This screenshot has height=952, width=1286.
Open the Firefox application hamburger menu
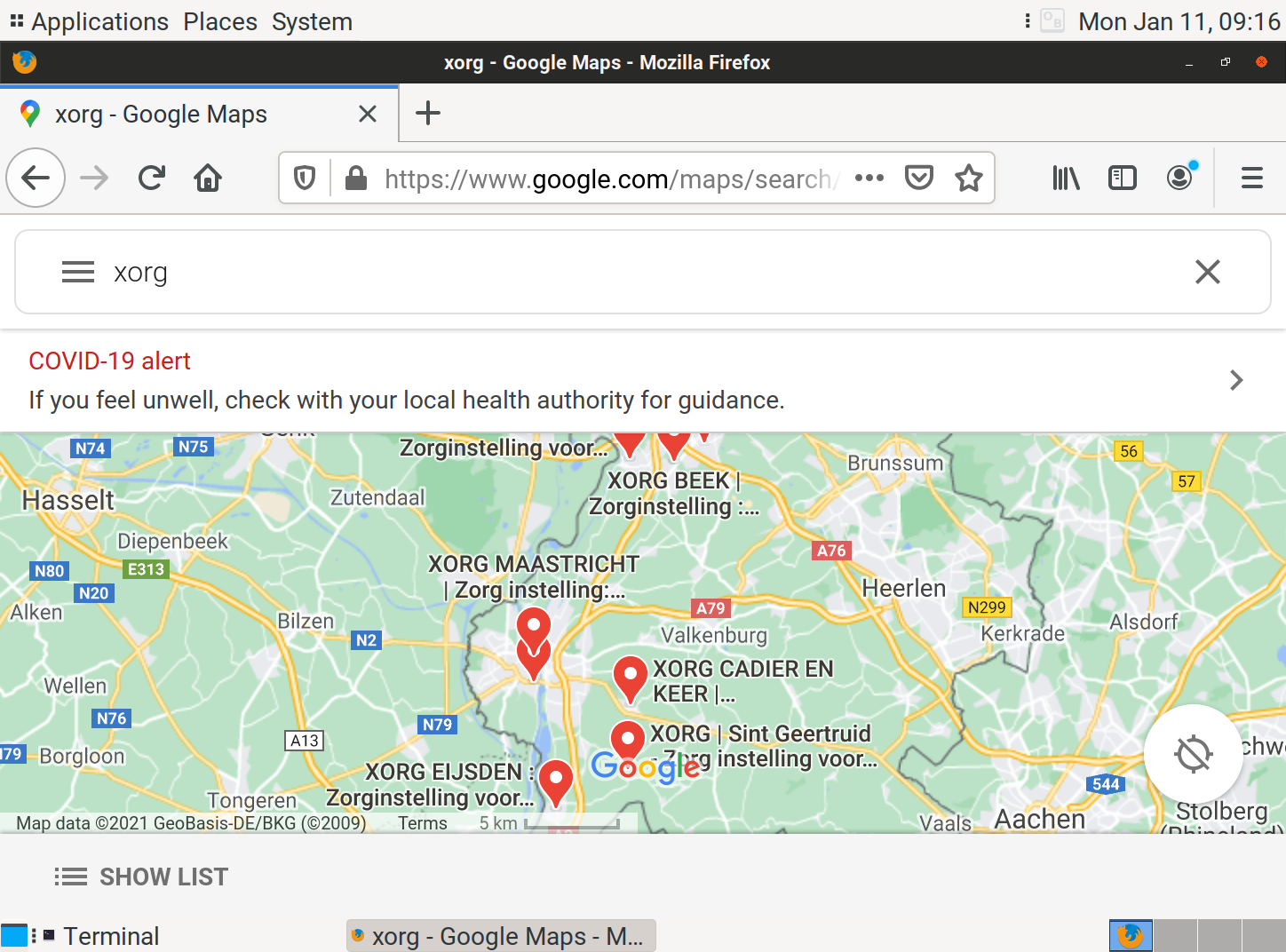coord(1252,178)
